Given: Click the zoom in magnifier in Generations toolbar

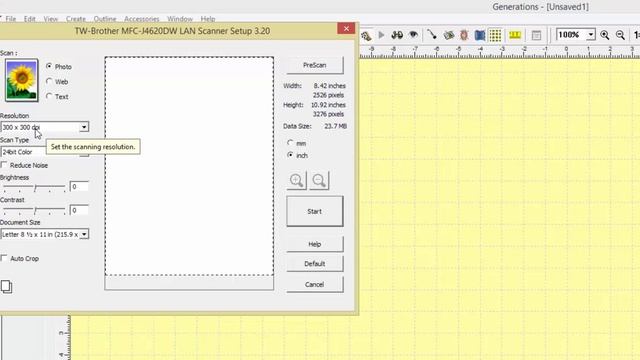Looking at the screenshot, I should (604, 35).
